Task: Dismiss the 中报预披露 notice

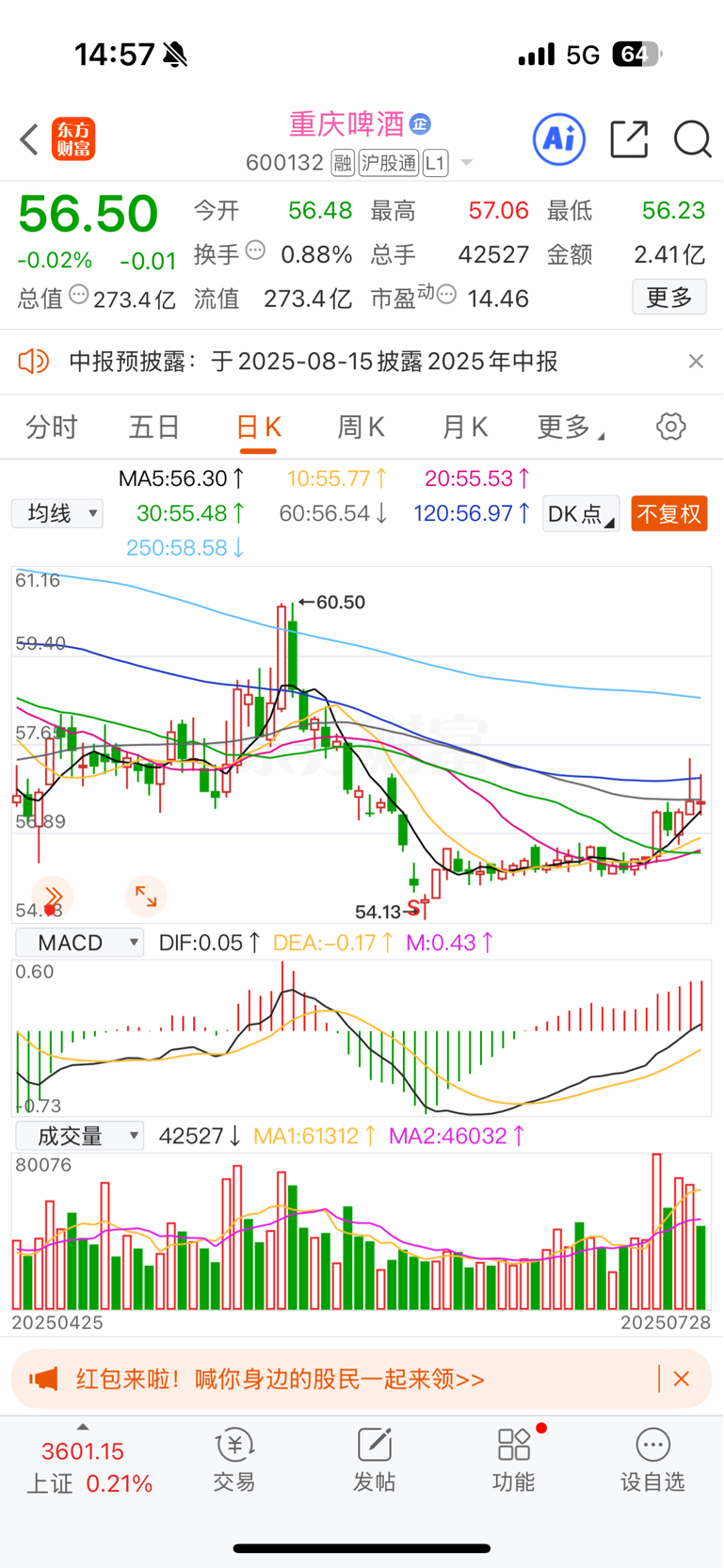Action: click(696, 362)
